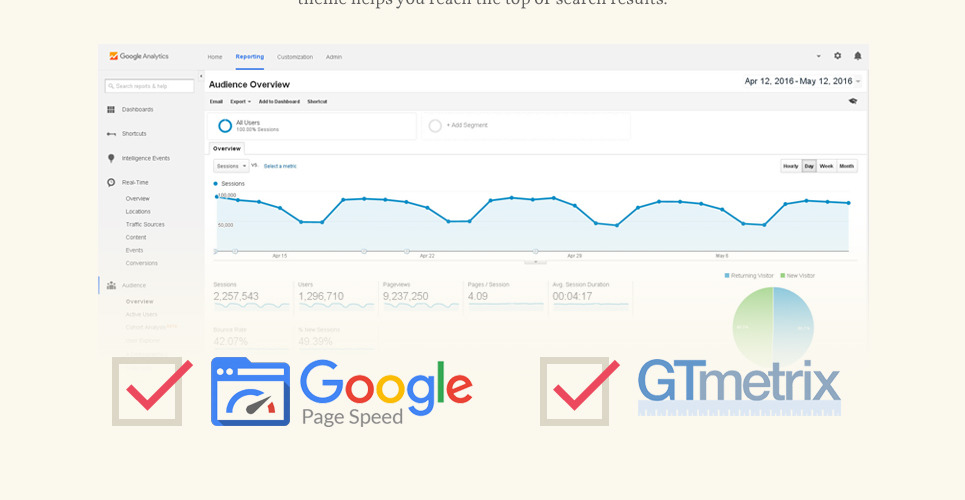The image size is (965, 500).
Task: Click the graduation cap education icon
Action: point(853,101)
